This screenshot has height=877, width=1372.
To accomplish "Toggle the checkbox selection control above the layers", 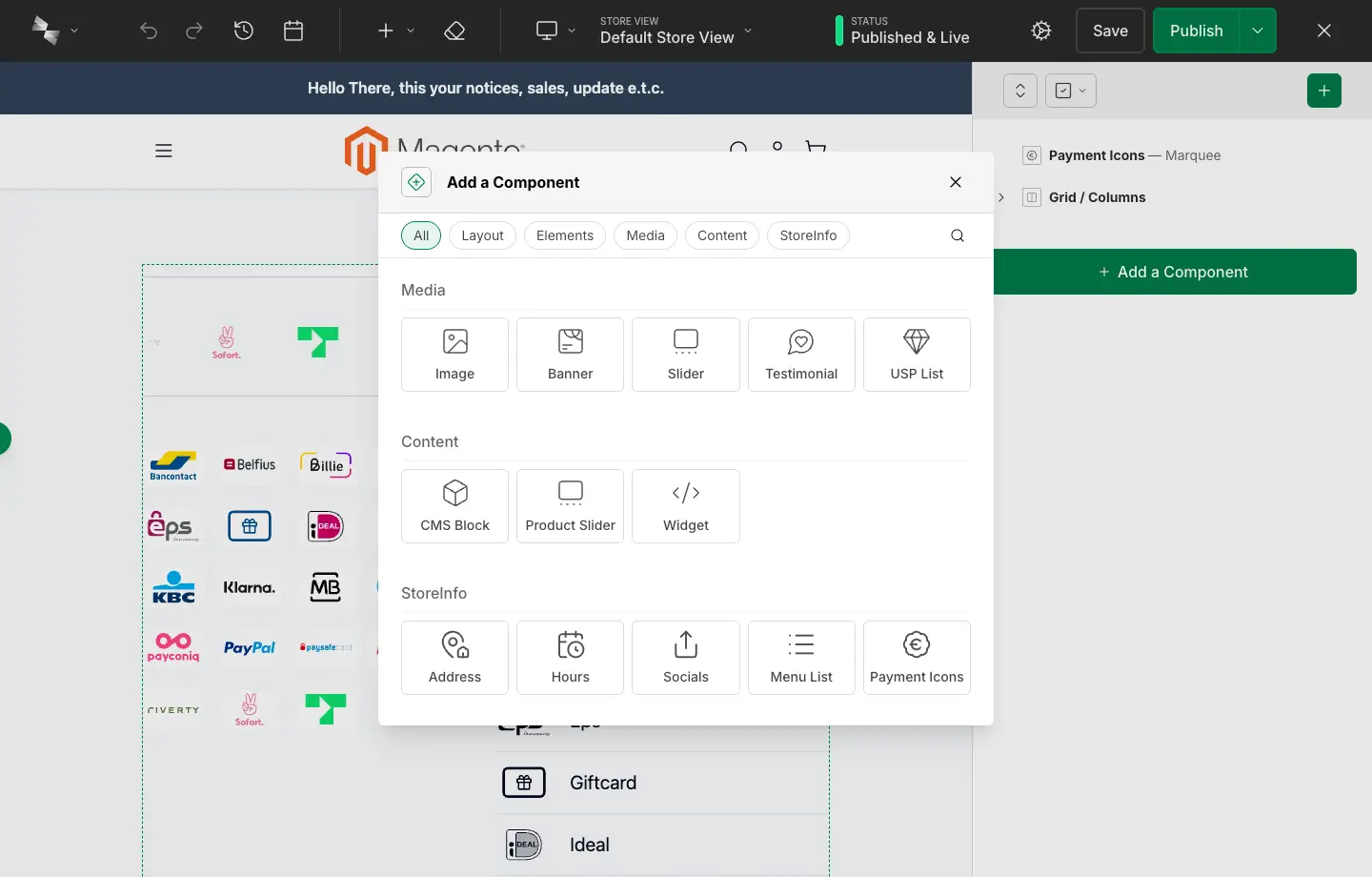I will (x=1070, y=91).
